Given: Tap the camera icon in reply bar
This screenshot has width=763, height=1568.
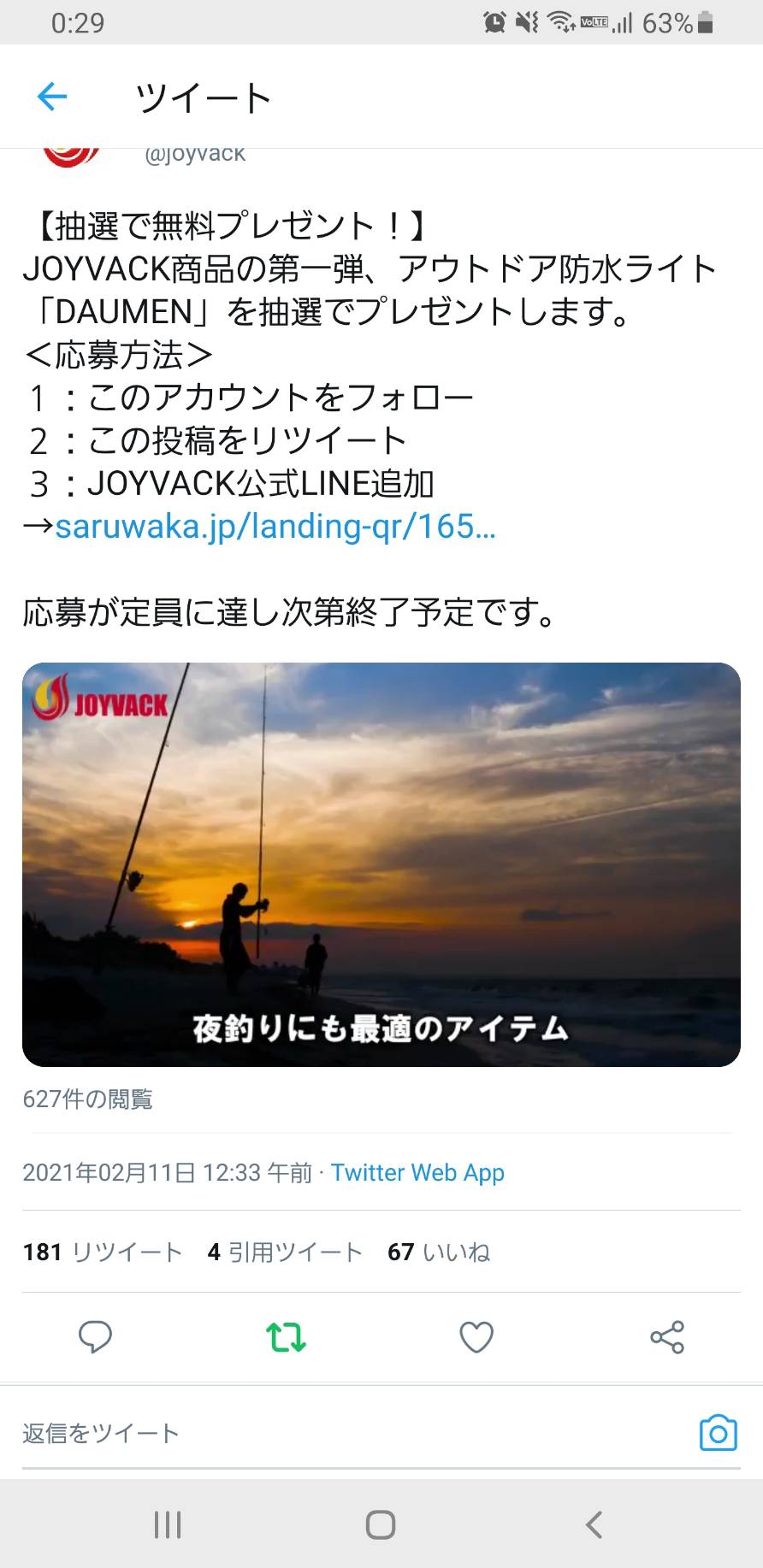Looking at the screenshot, I should click(x=719, y=1433).
